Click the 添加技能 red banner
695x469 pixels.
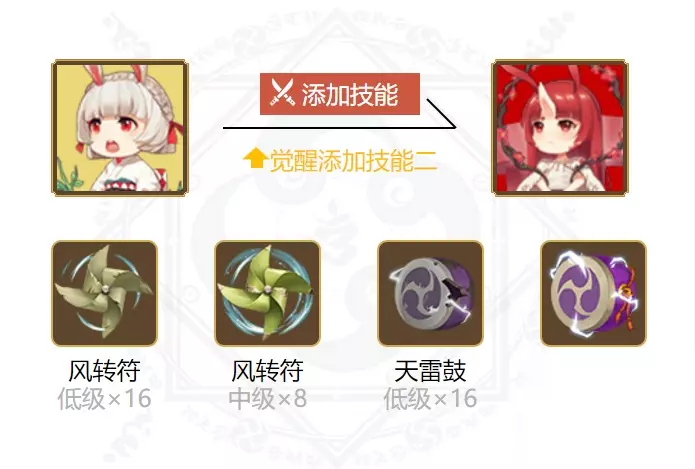pos(340,94)
